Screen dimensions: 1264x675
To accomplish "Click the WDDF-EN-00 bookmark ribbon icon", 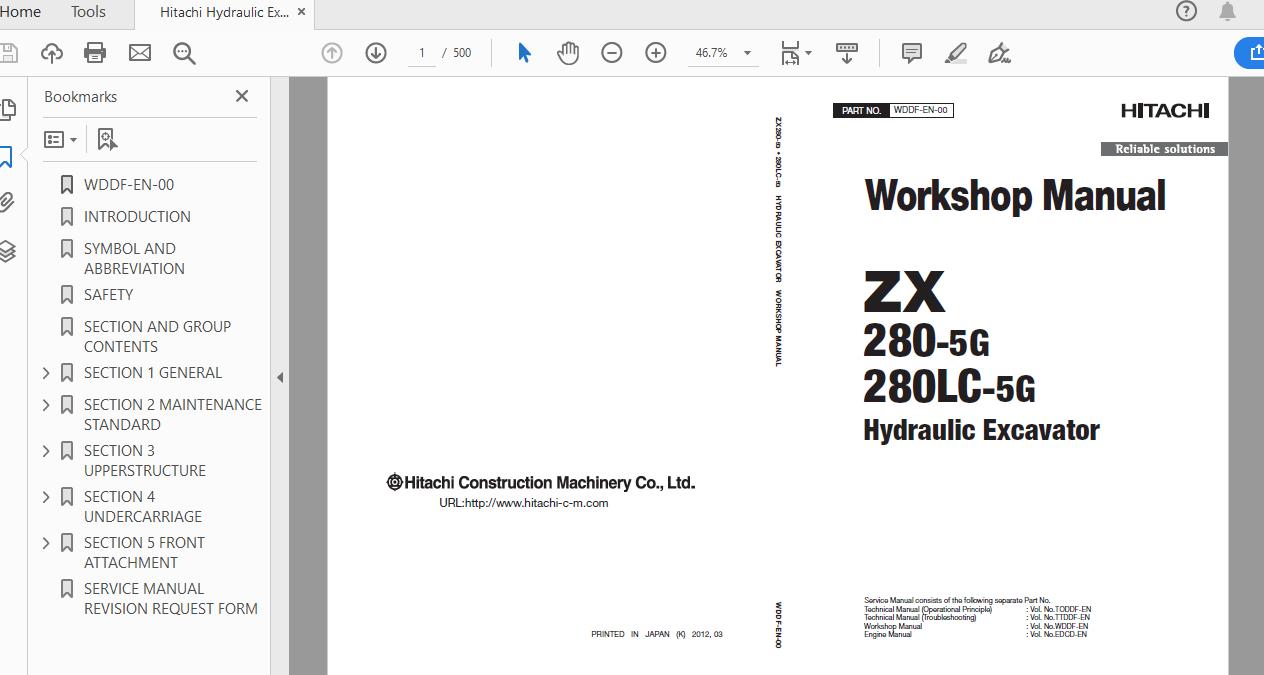I will click(x=67, y=185).
